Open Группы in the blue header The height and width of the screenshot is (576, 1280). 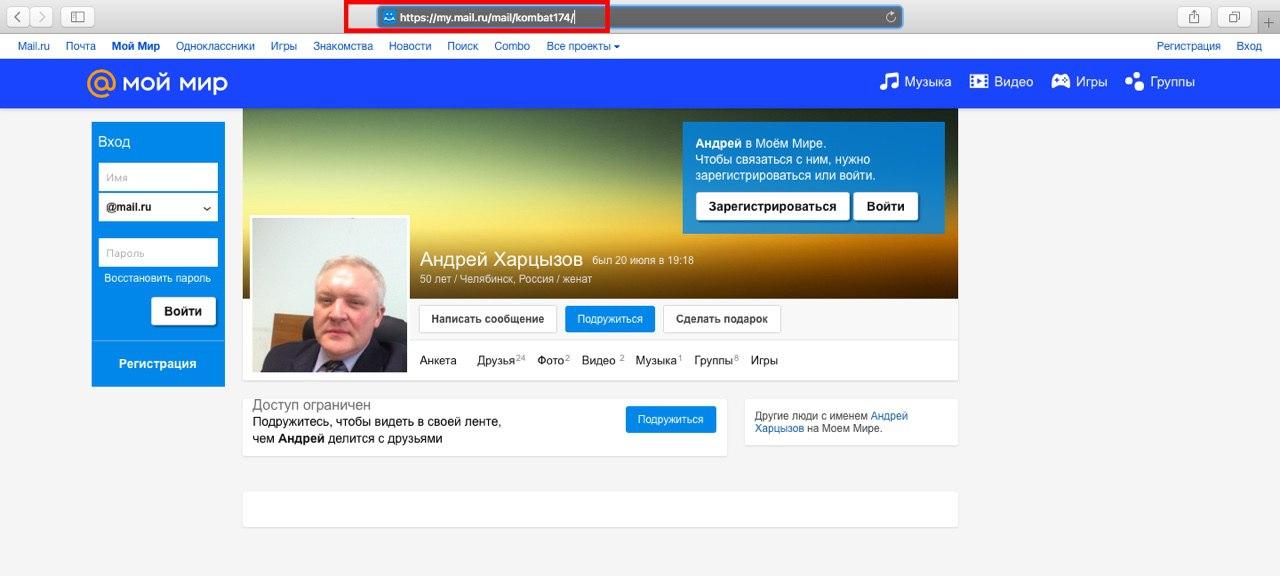pos(1160,82)
